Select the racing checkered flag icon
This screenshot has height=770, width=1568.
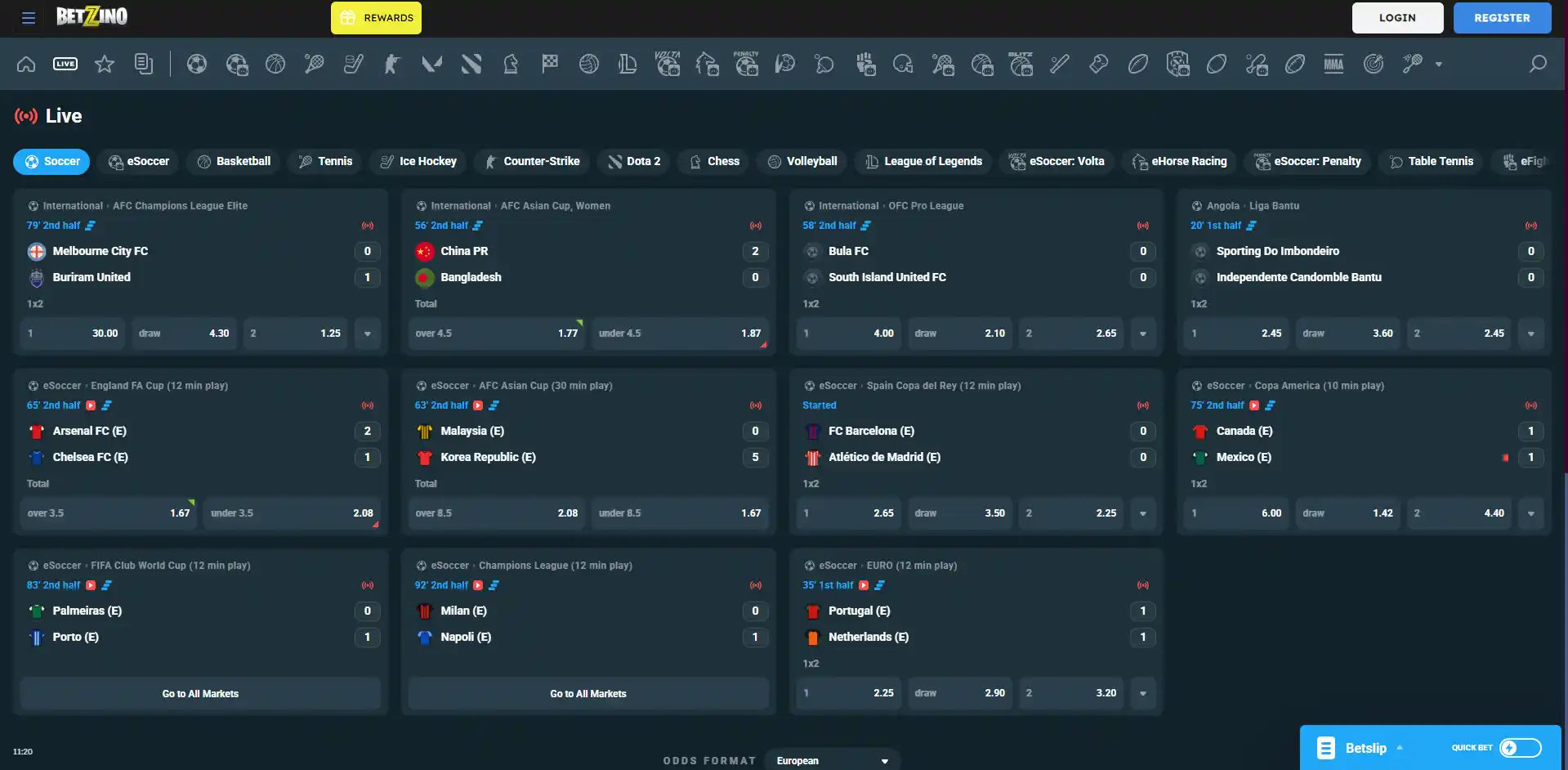(550, 64)
